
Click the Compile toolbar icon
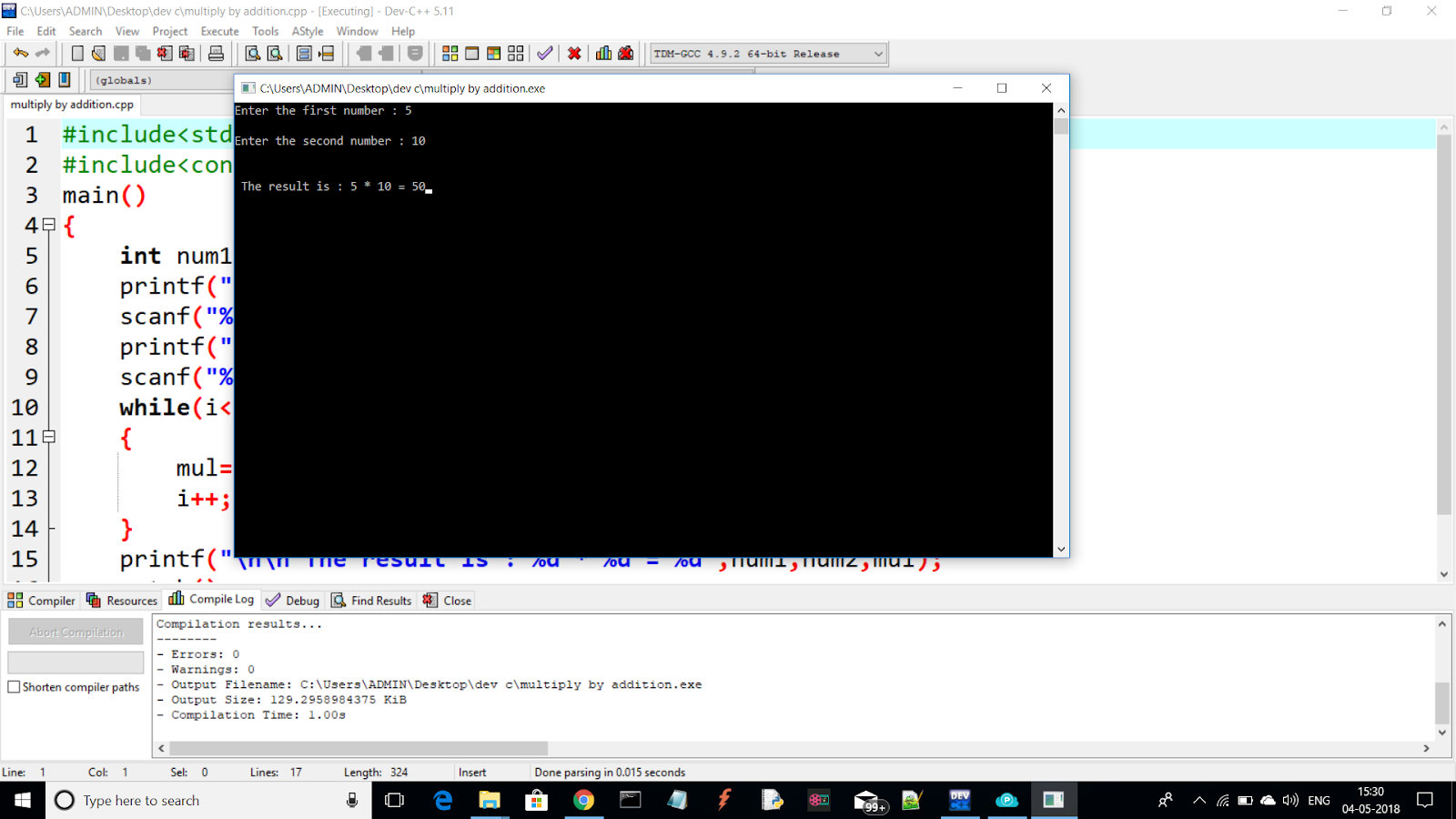pyautogui.click(x=450, y=53)
